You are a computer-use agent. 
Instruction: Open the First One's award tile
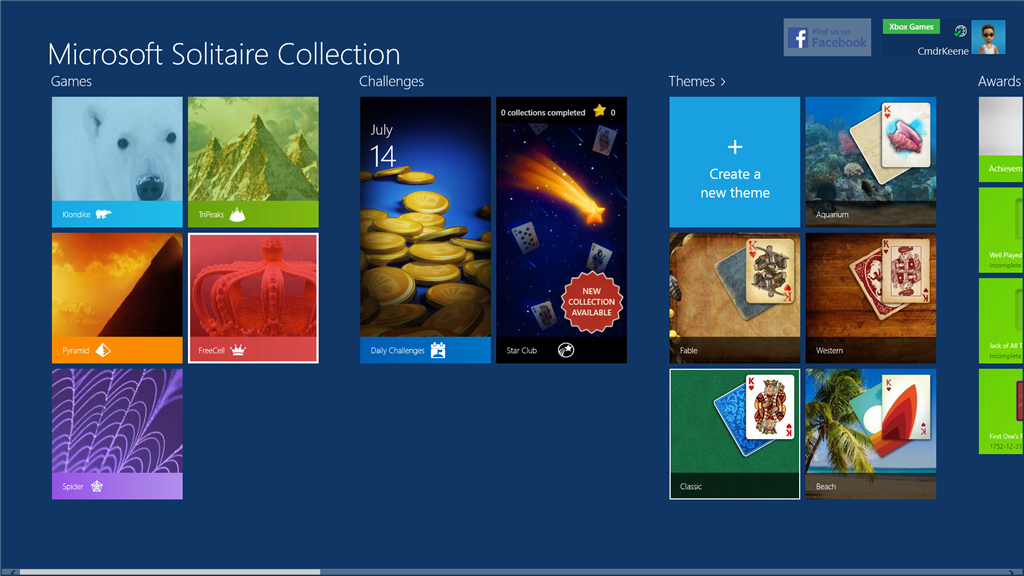point(1001,411)
